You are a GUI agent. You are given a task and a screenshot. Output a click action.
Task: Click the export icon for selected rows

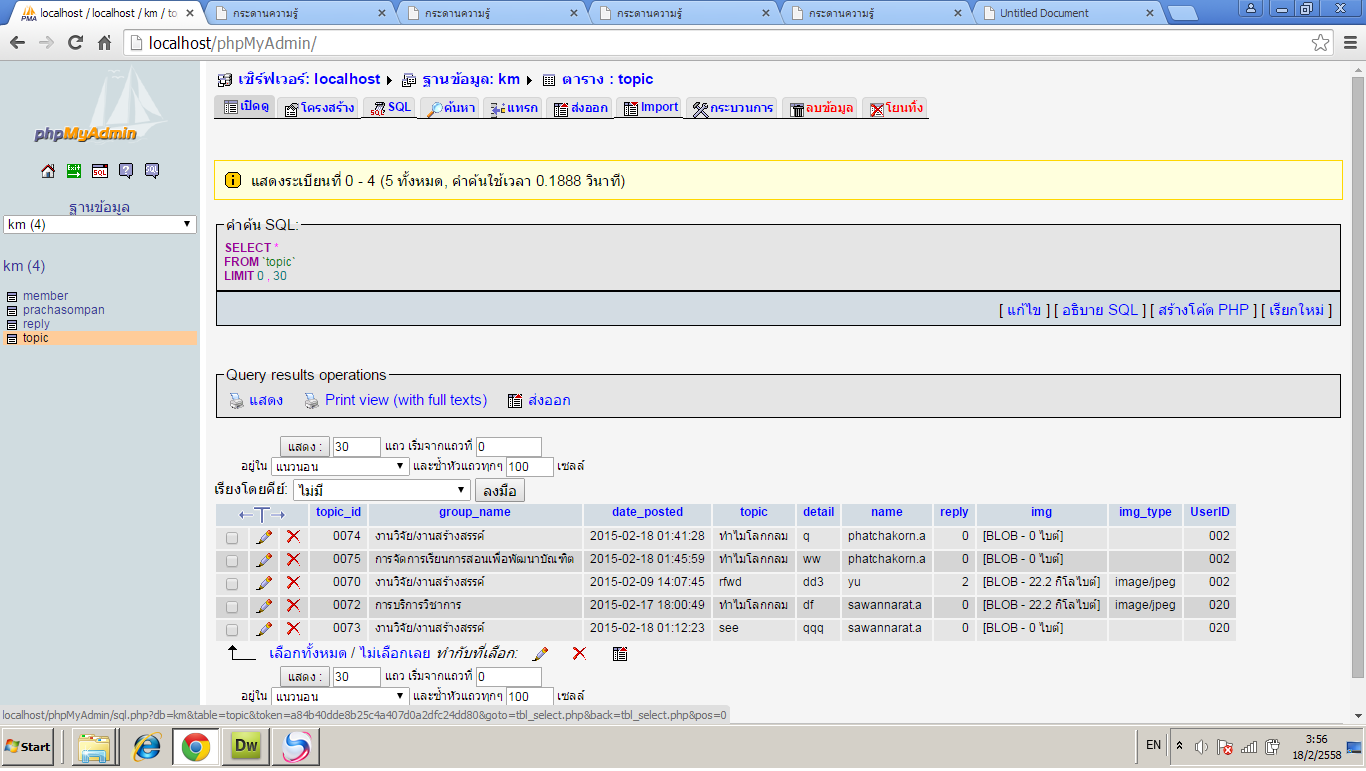620,654
